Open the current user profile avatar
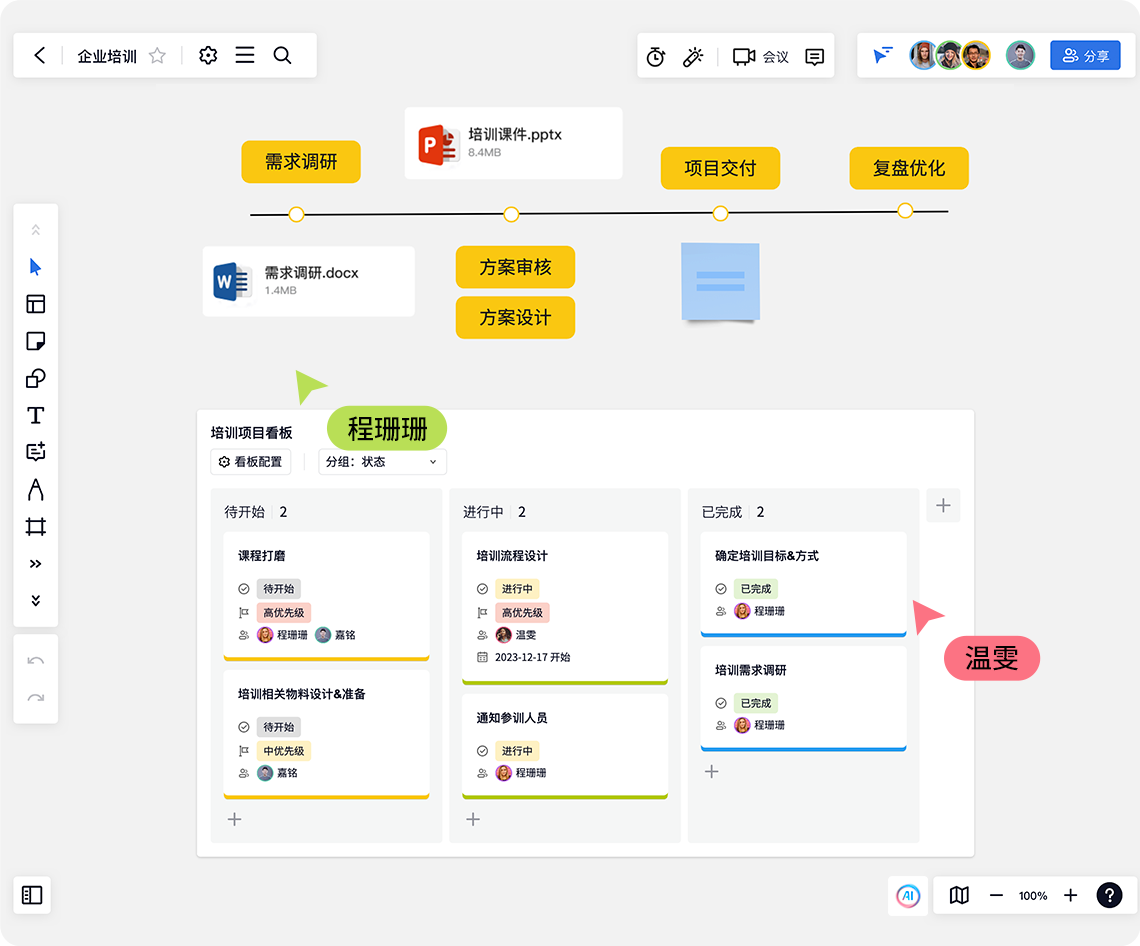 coord(1020,55)
